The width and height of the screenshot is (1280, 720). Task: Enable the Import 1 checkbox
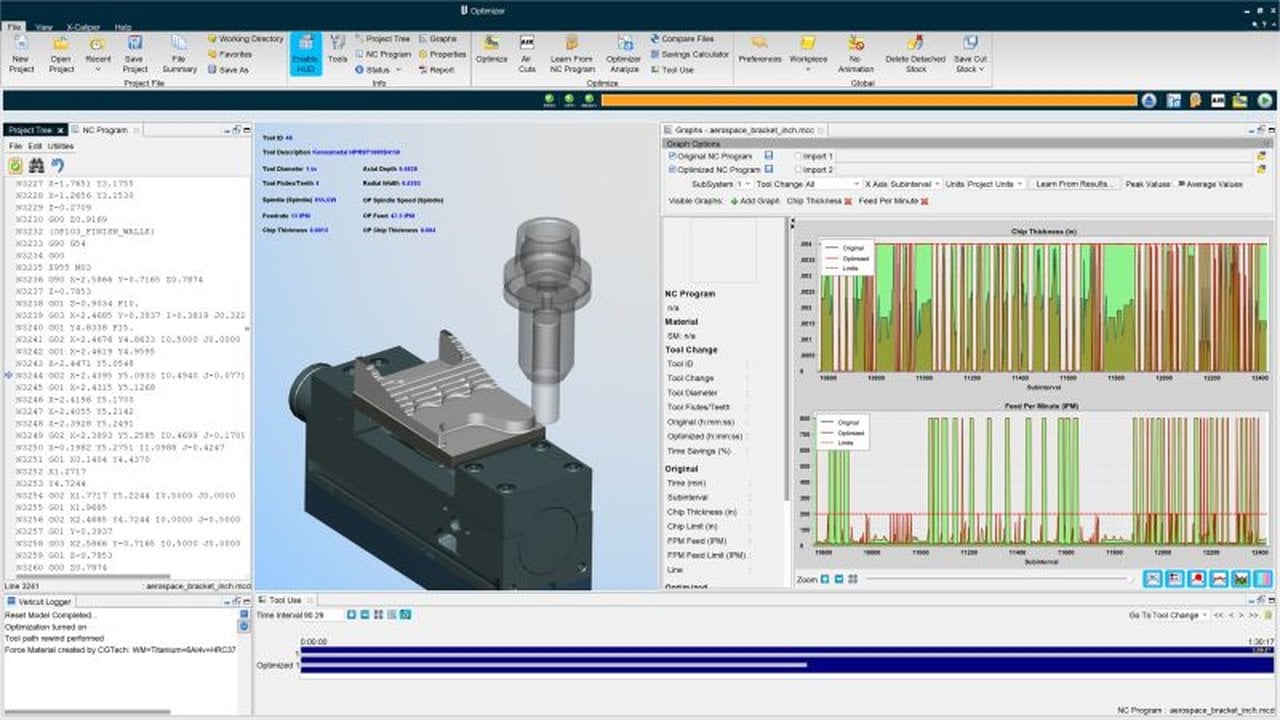798,157
